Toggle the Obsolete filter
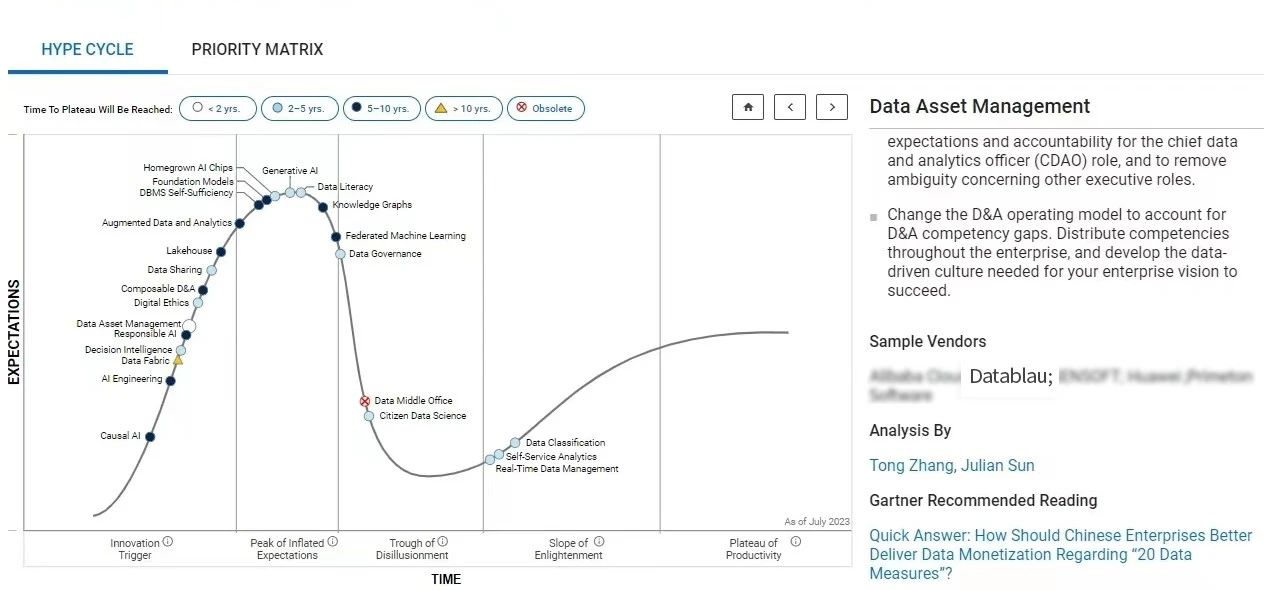 click(x=545, y=108)
